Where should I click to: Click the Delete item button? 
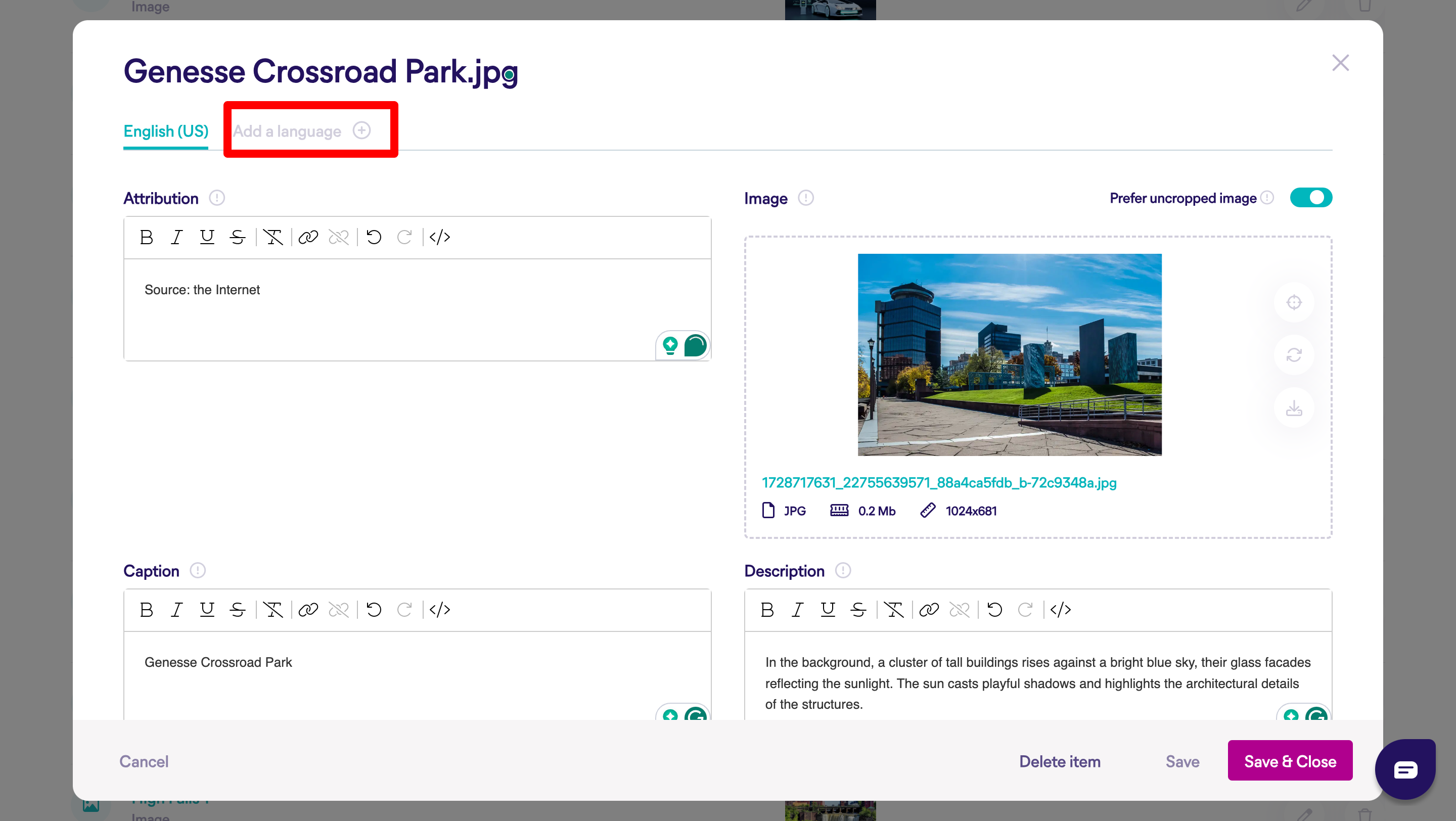click(x=1059, y=761)
